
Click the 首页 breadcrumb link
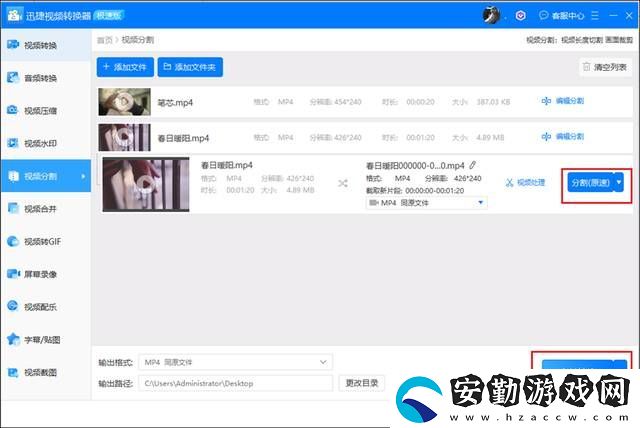pos(104,40)
